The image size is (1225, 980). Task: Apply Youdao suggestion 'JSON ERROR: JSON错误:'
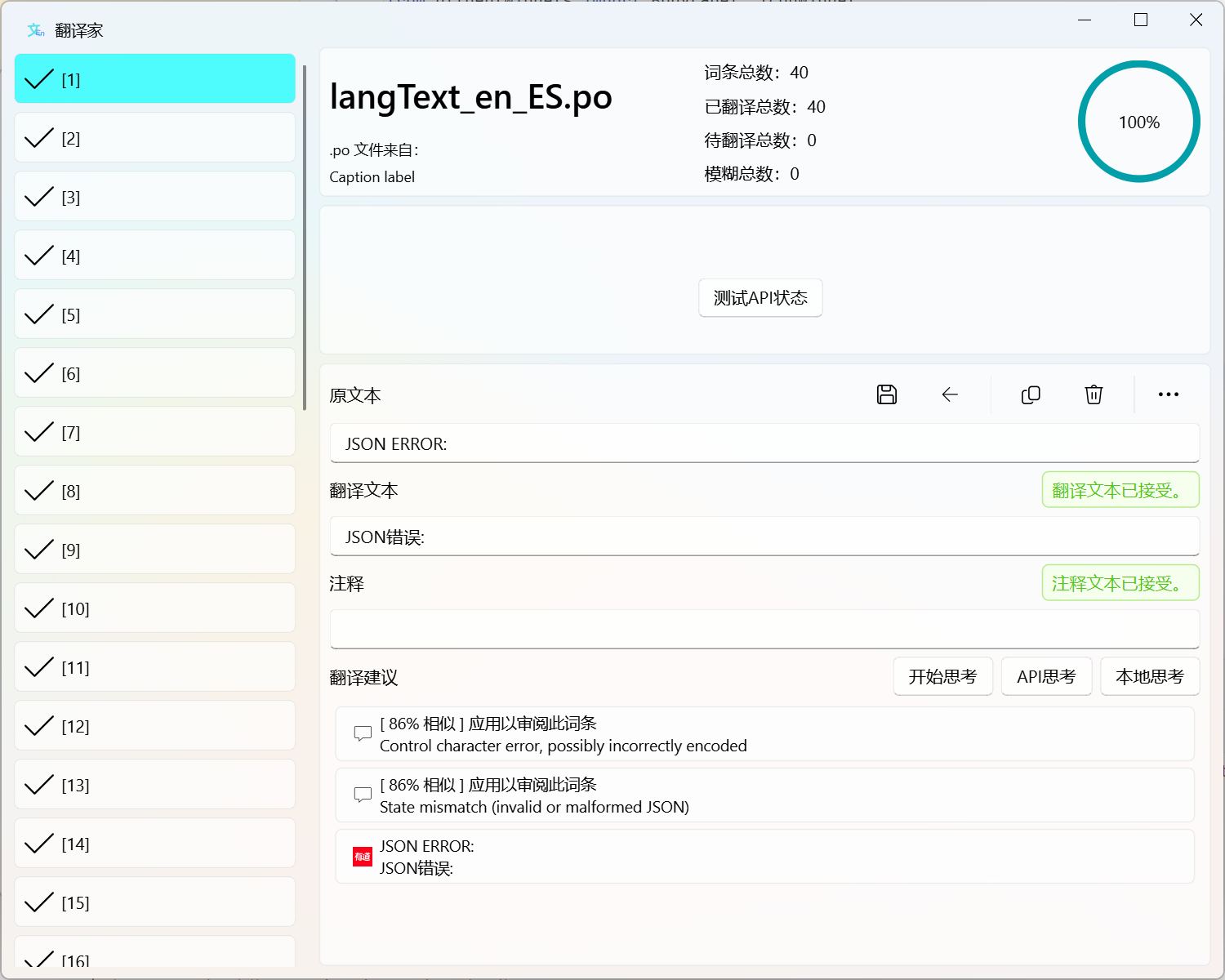click(x=764, y=857)
